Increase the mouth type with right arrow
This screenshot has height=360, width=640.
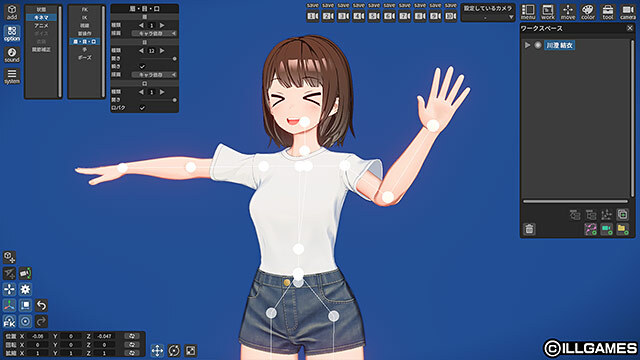point(162,92)
